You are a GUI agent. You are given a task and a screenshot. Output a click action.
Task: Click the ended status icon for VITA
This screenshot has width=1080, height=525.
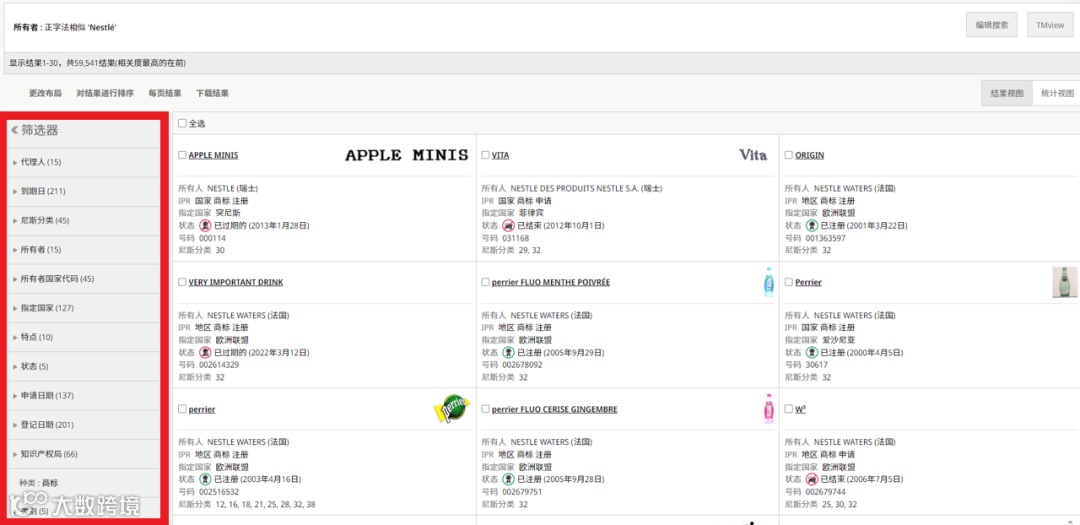[508, 226]
